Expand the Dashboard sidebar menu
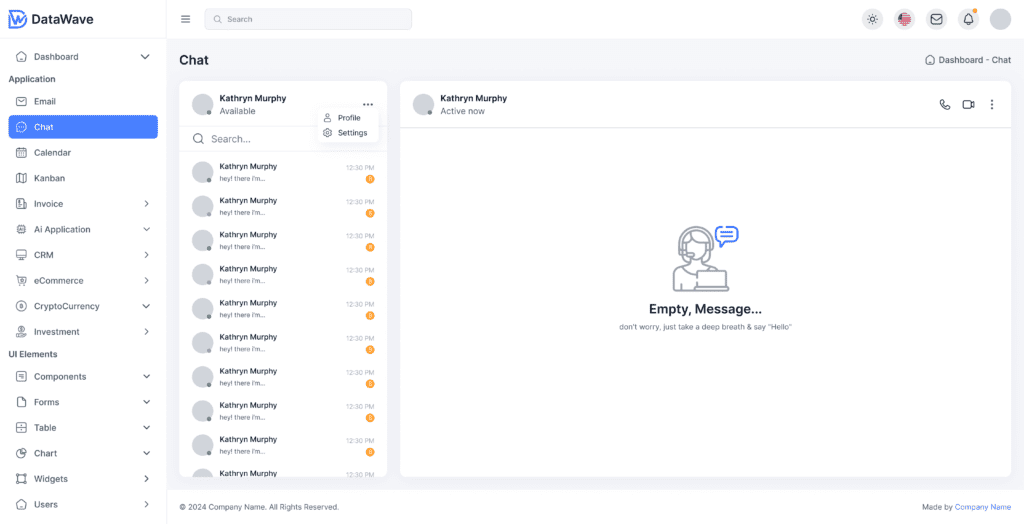 click(83, 57)
